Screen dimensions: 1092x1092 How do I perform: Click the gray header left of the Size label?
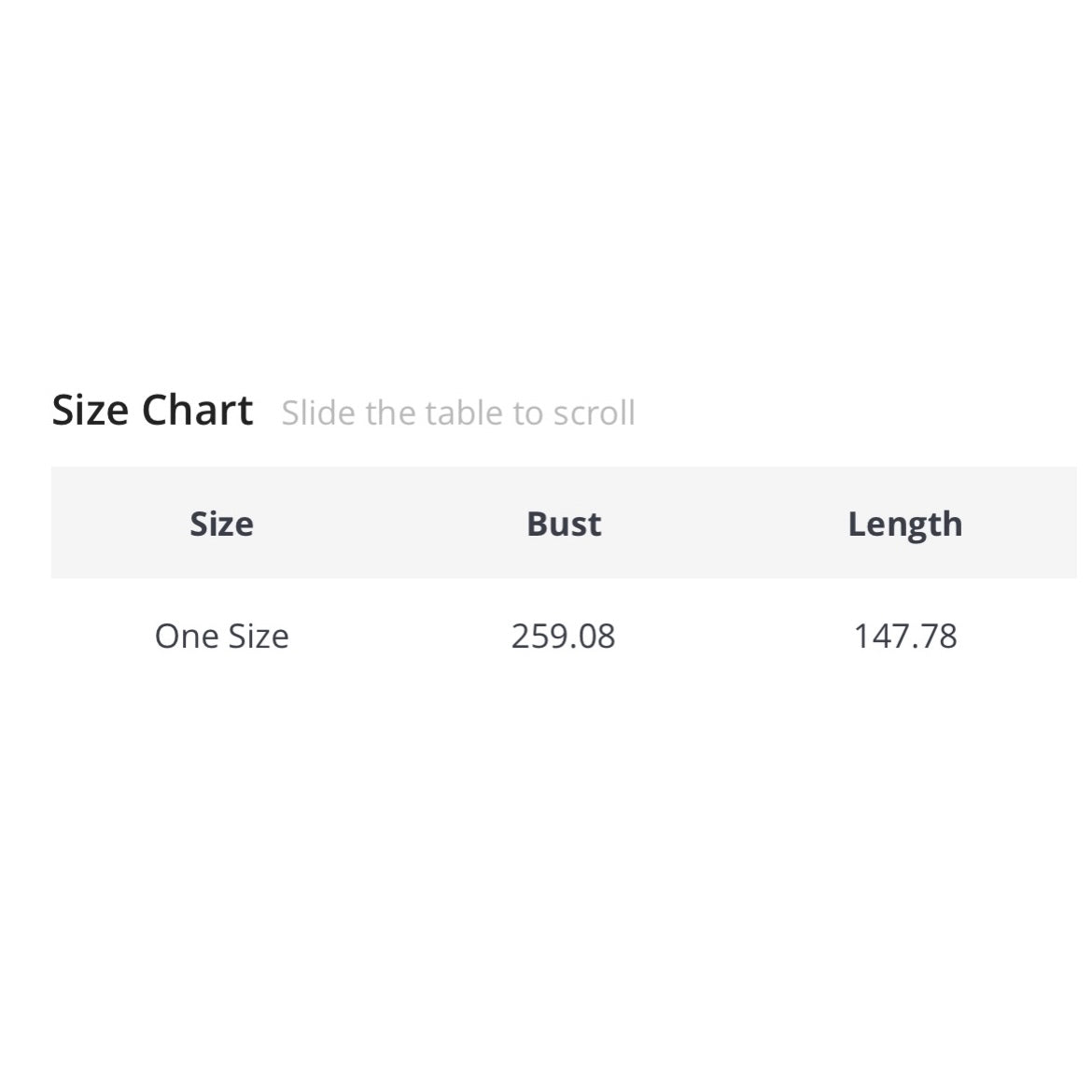tap(112, 524)
